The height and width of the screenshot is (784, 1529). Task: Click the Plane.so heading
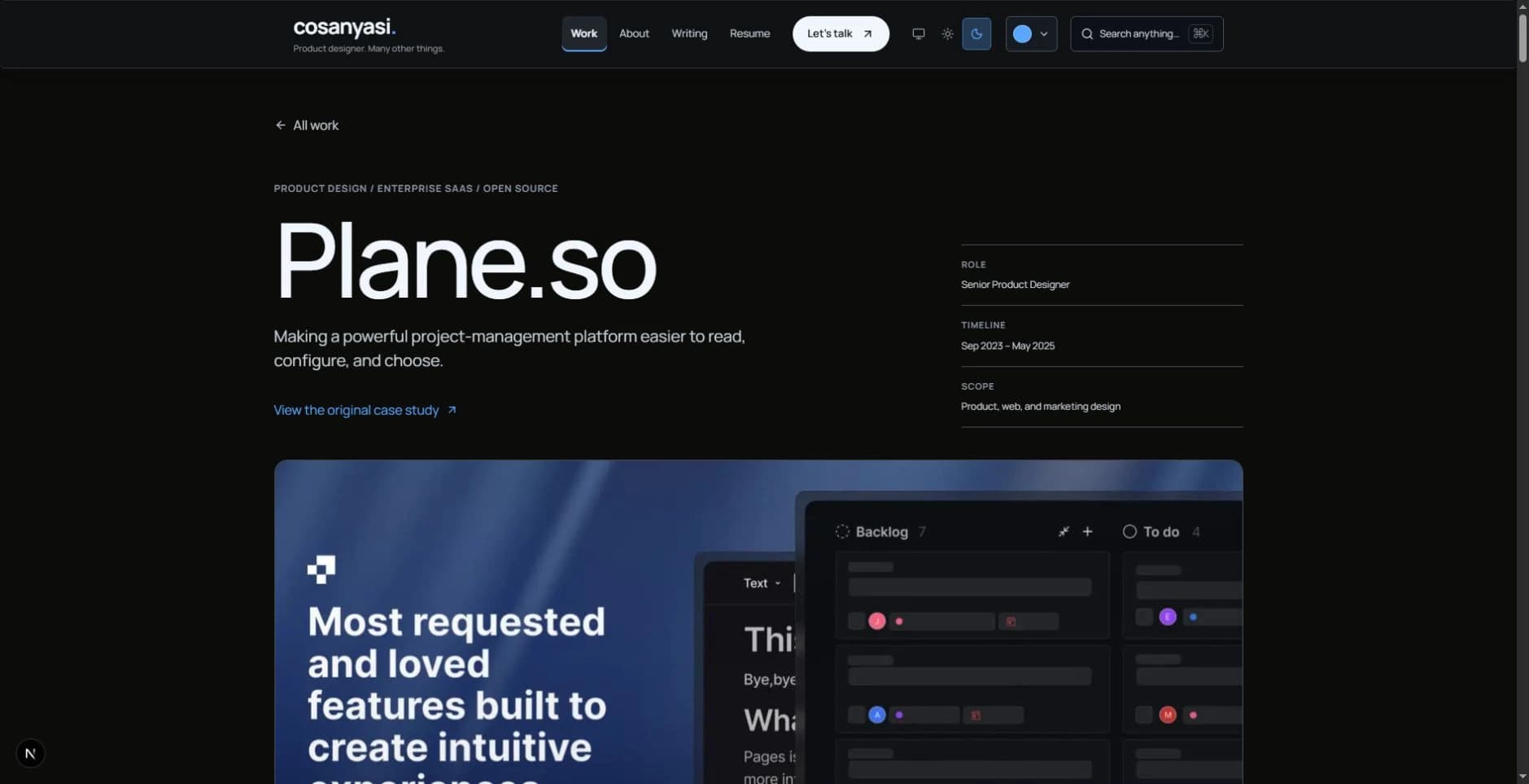[x=465, y=262]
